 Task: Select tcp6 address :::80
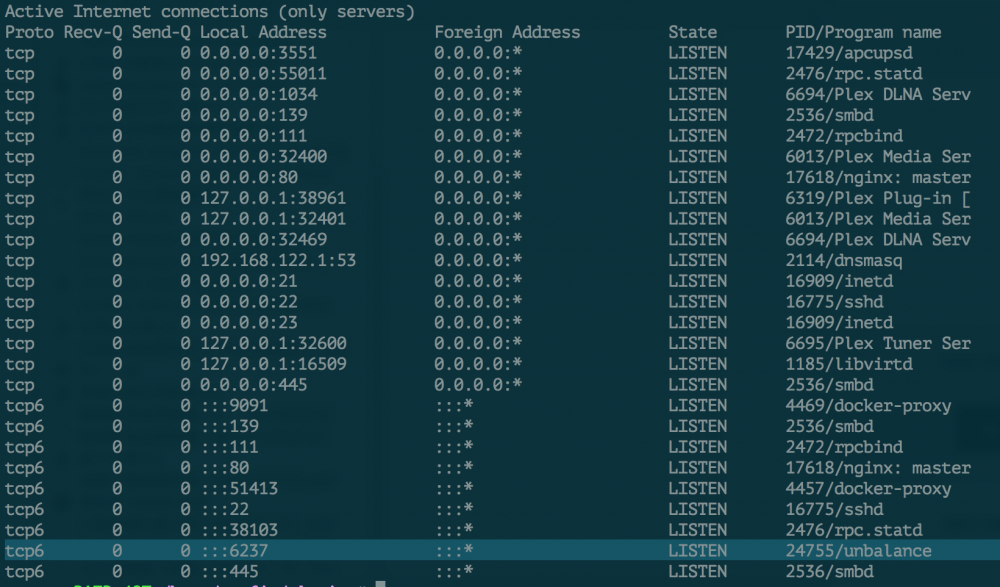coord(224,468)
